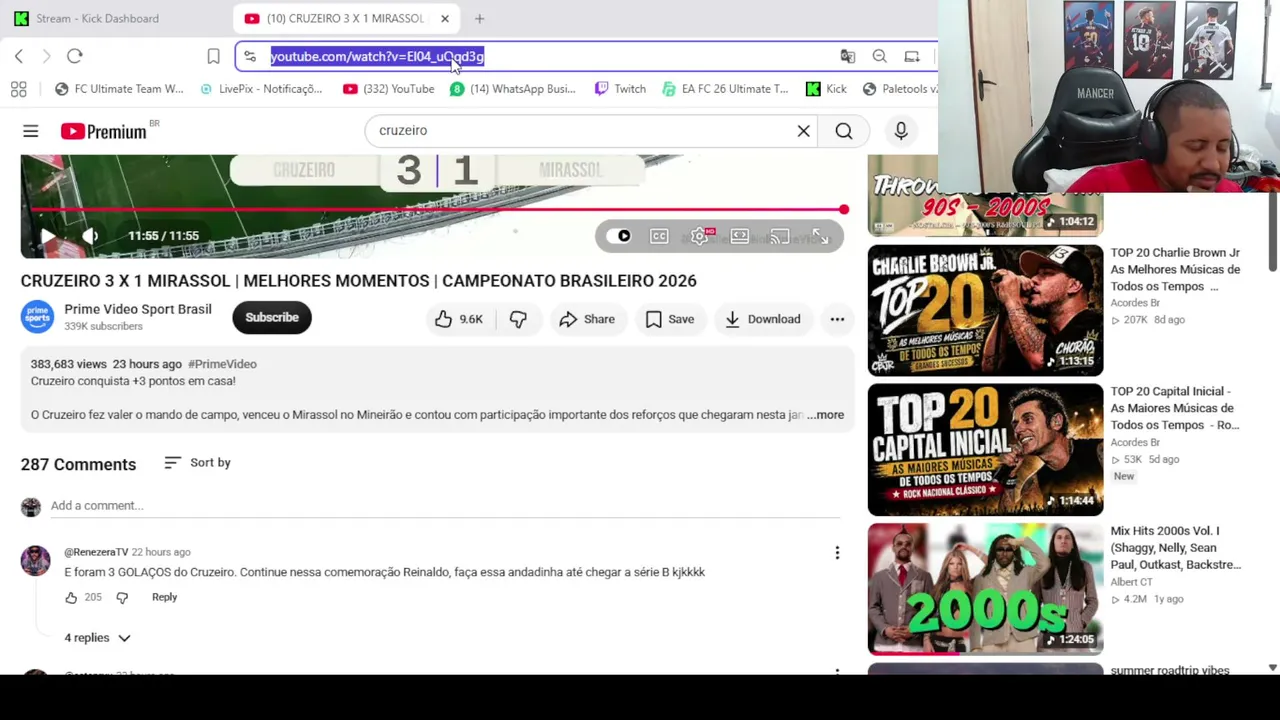Like the video with 9.6K likes
This screenshot has height=720, width=1280.
(x=459, y=319)
